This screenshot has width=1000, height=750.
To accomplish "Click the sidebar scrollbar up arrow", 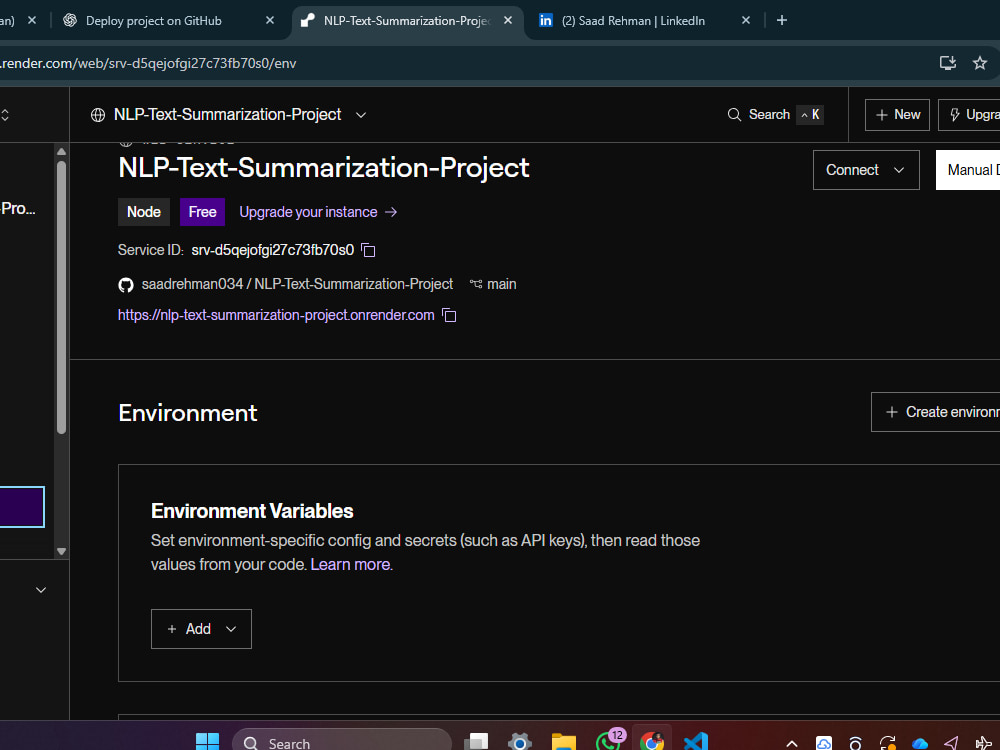I will (61, 152).
